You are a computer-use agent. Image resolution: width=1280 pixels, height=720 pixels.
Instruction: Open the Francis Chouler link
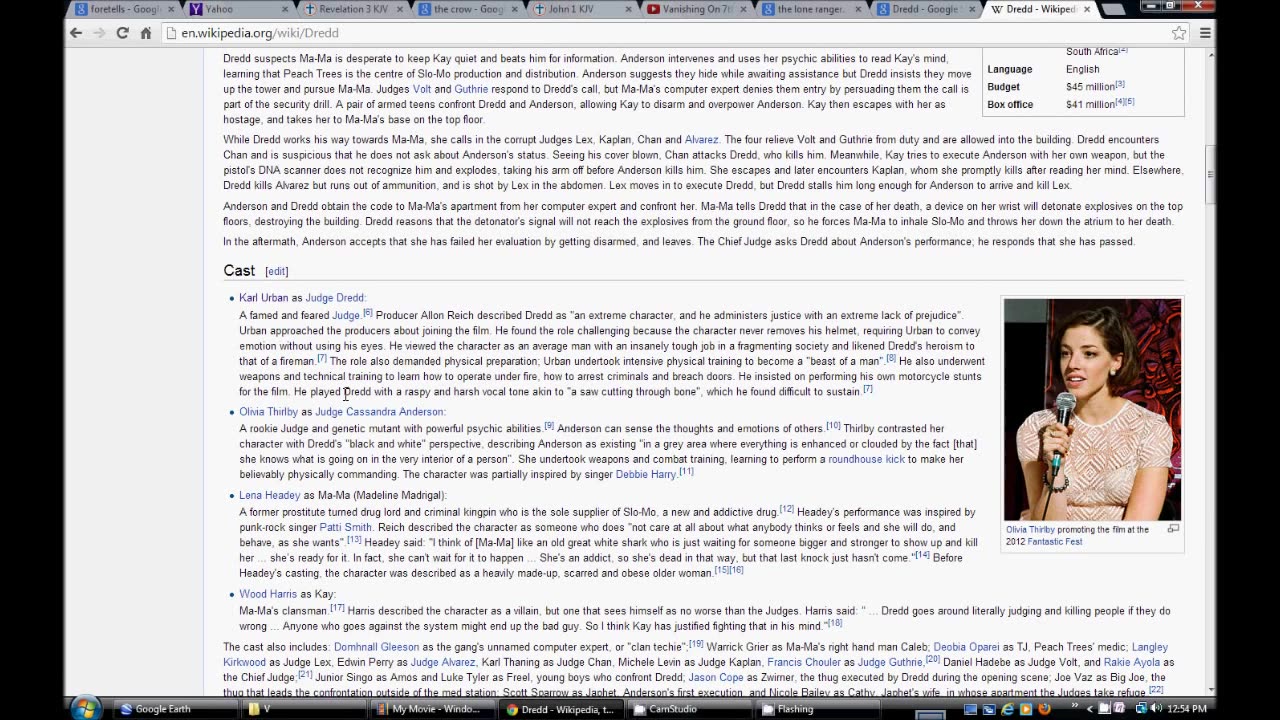click(804, 663)
